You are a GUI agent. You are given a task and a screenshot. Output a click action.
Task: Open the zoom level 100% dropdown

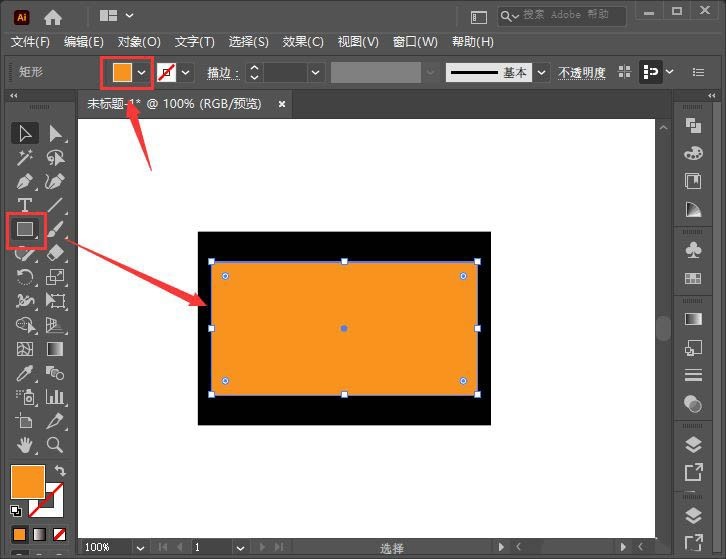tap(140, 548)
